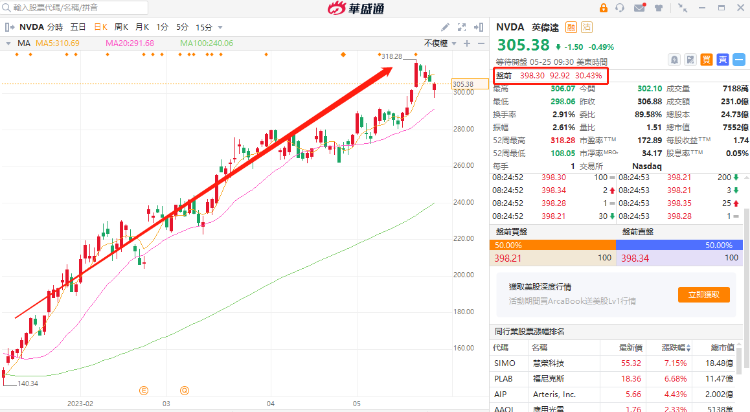
Task: Click the 立即獲取 button
Action: [x=704, y=295]
